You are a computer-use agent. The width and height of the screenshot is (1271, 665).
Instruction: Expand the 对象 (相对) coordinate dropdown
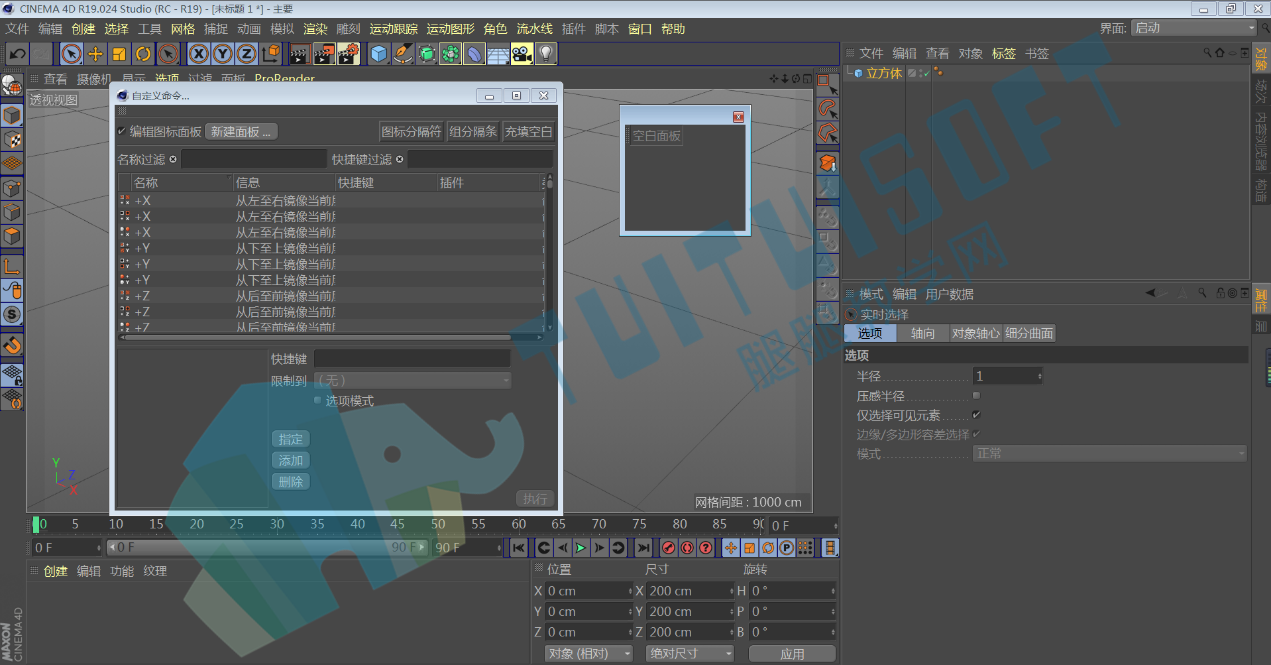(589, 653)
